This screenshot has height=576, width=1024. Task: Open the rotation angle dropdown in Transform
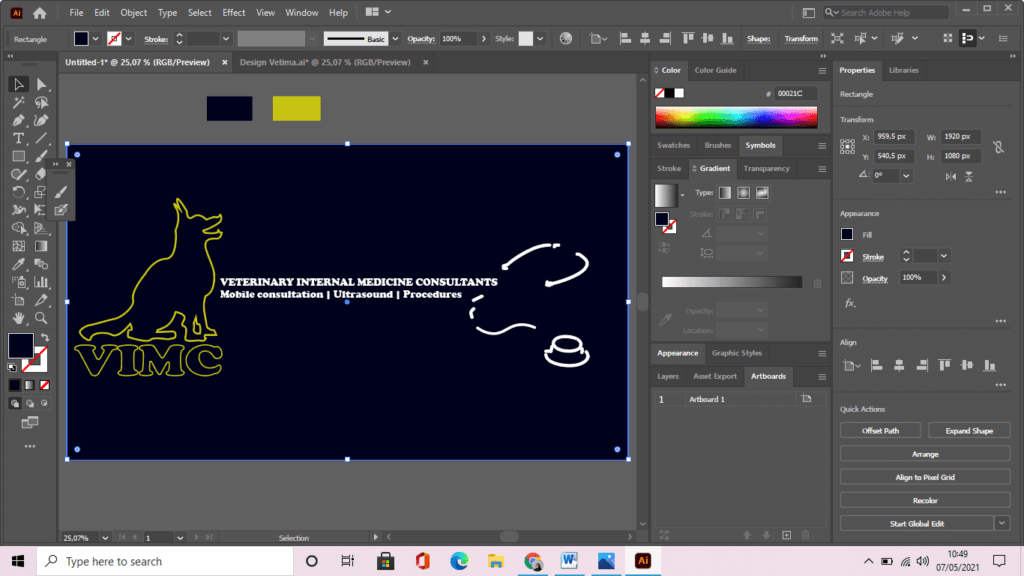[x=906, y=176]
